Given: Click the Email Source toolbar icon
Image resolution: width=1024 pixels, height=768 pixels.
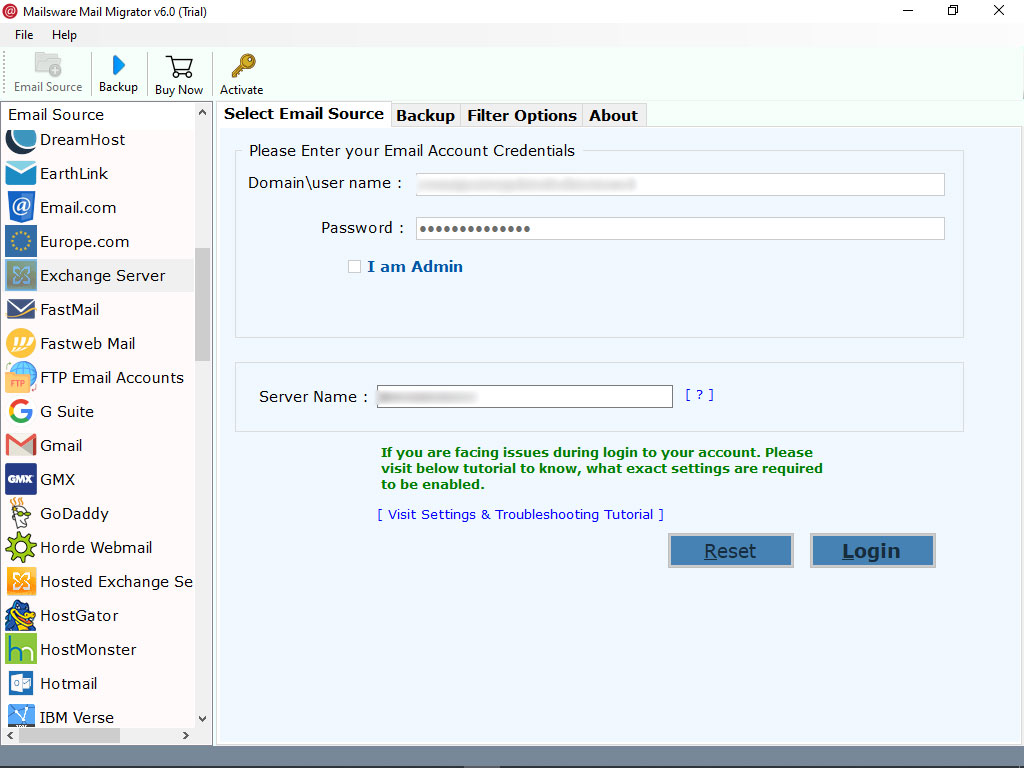Looking at the screenshot, I should pos(48,65).
